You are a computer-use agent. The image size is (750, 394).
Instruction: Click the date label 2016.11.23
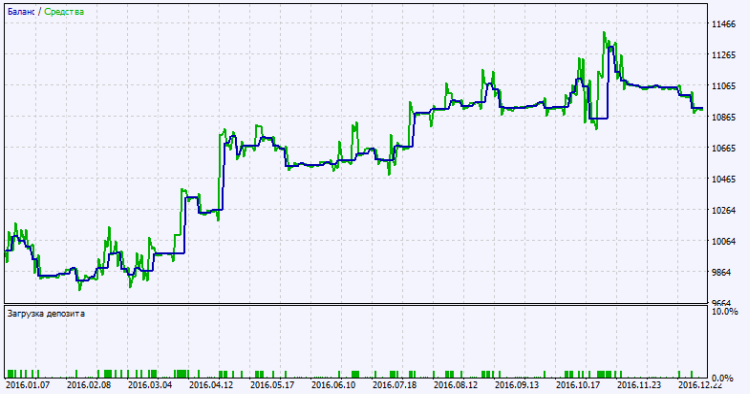pyautogui.click(x=640, y=385)
